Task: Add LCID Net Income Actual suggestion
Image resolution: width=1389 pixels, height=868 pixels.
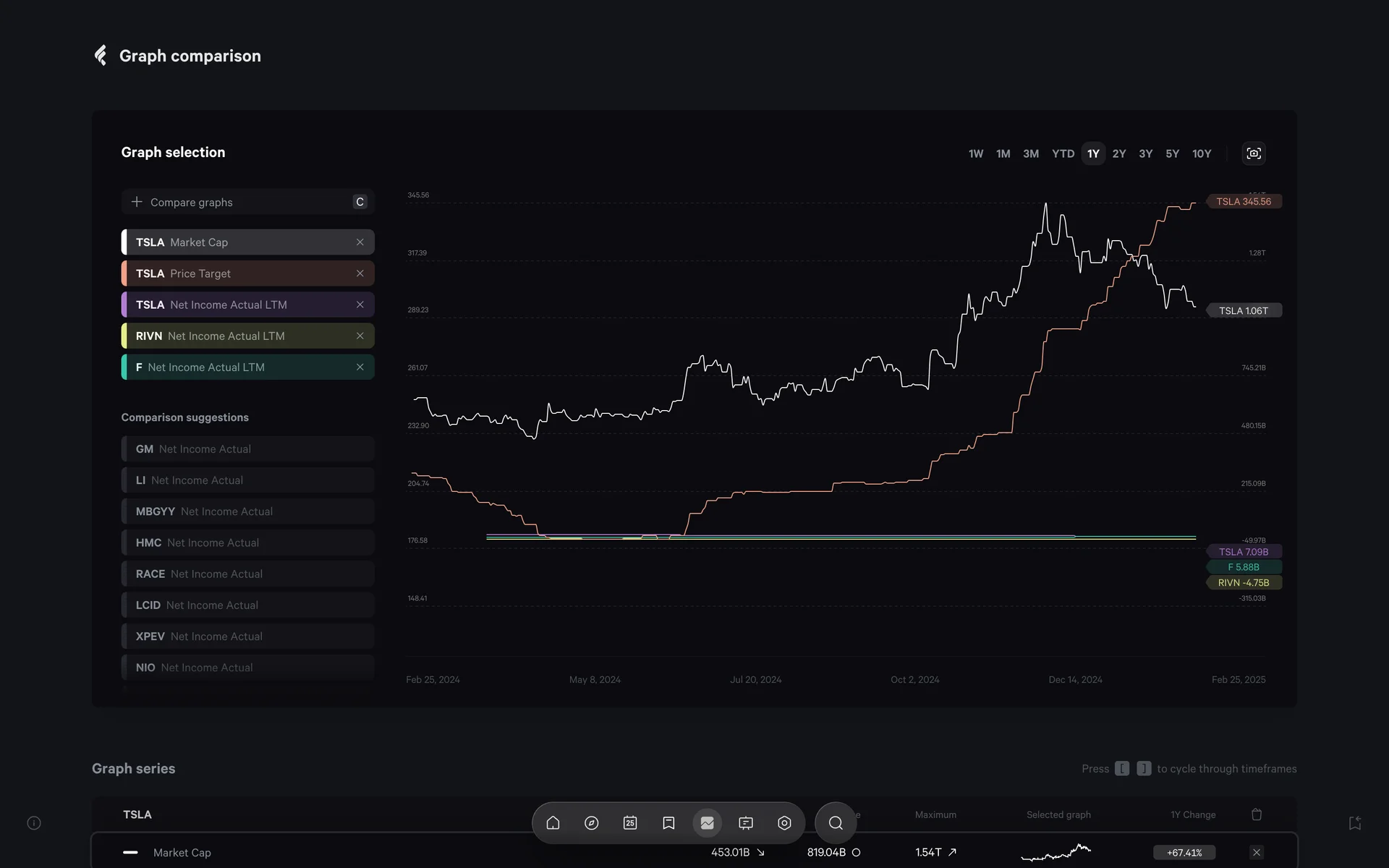Action: (x=247, y=605)
